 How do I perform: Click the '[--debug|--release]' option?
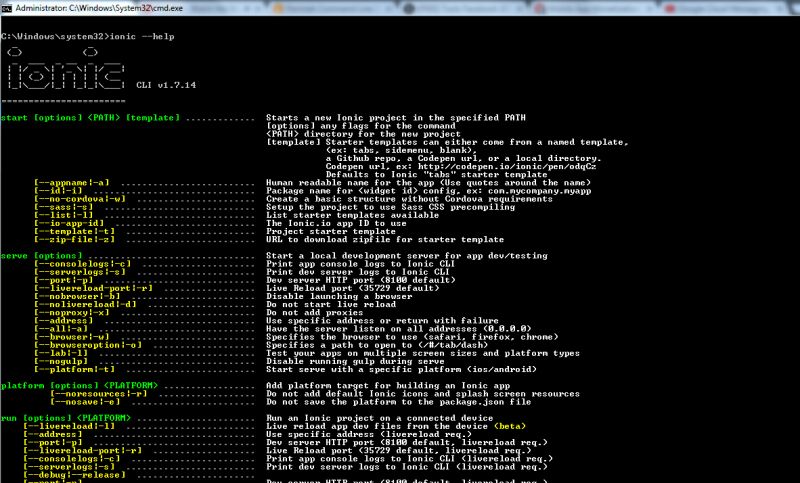(x=74, y=475)
